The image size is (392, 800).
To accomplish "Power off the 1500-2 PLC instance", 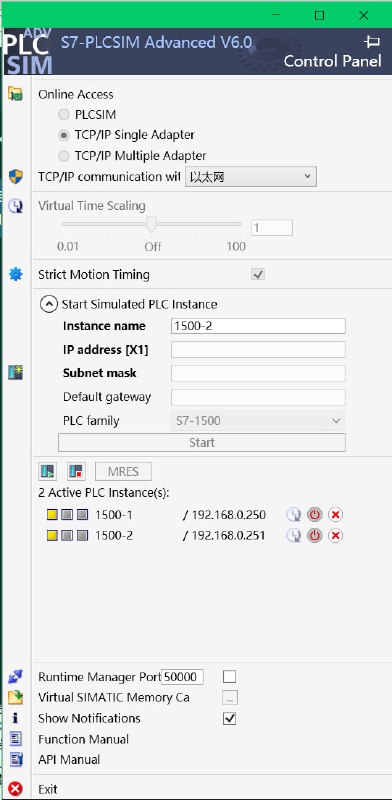I will (x=315, y=536).
